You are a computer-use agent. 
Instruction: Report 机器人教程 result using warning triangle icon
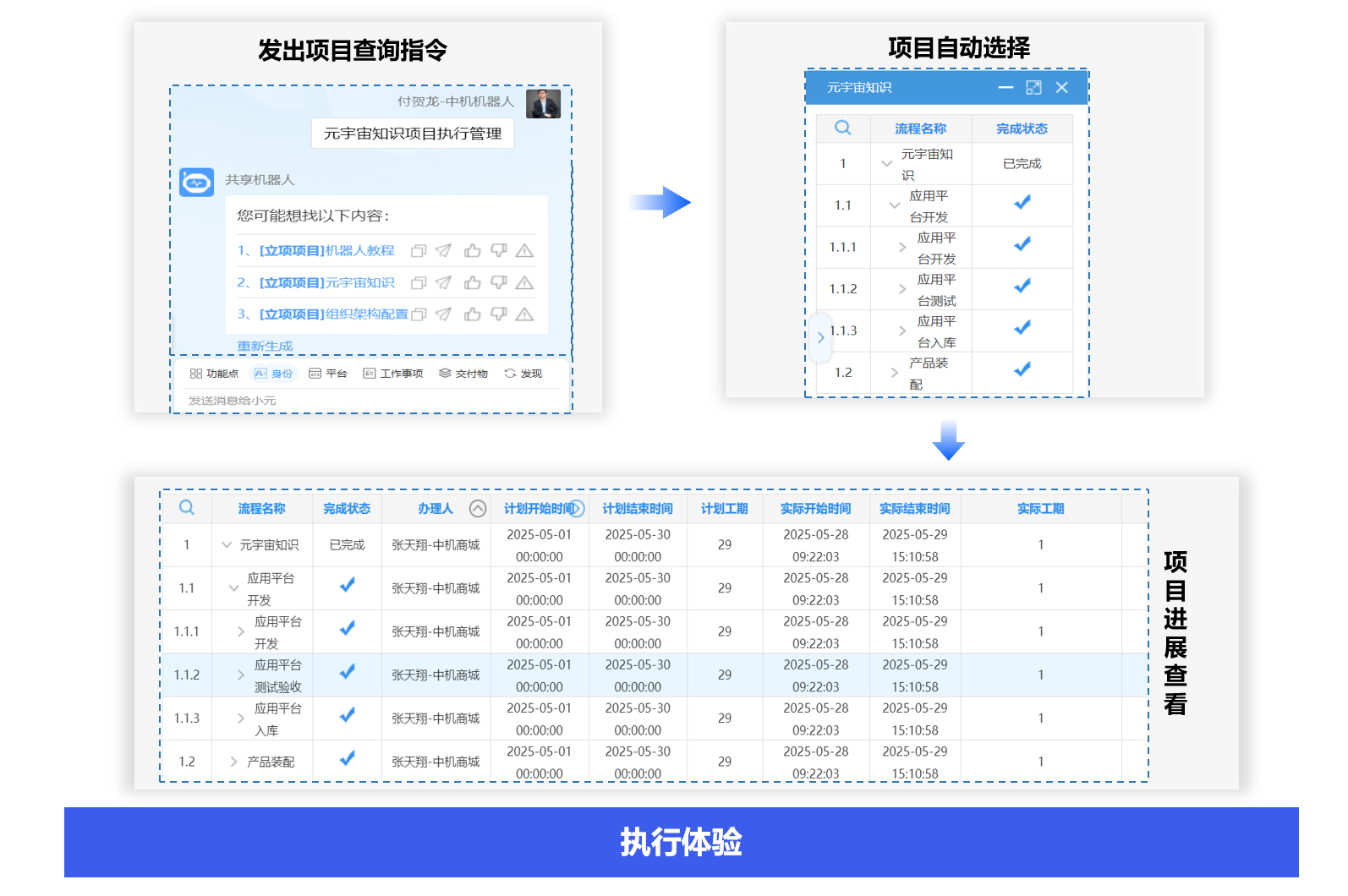[x=524, y=251]
